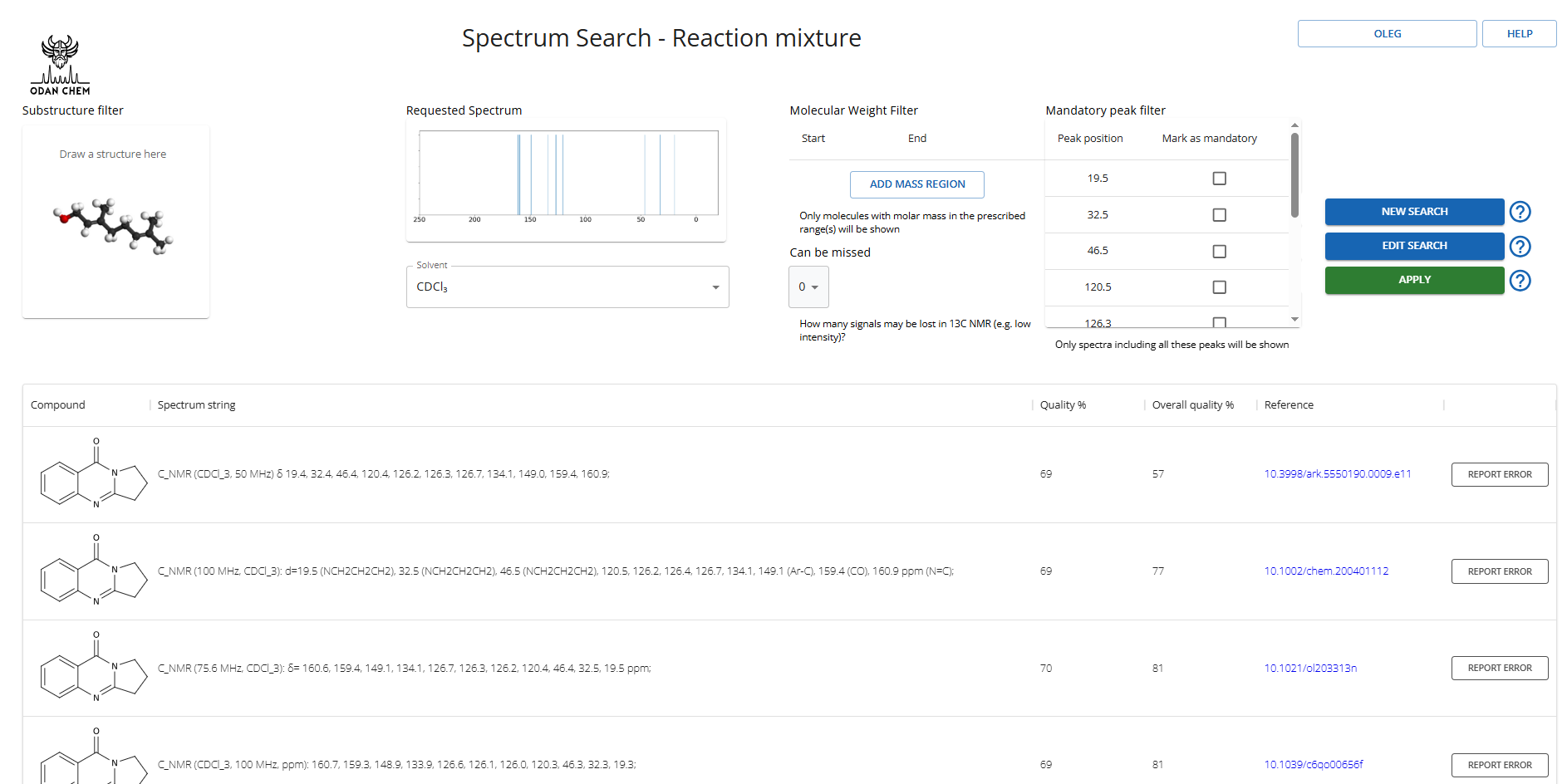This screenshot has height=784, width=1567.
Task: Open help icon beside Edit Search
Action: [1520, 247]
